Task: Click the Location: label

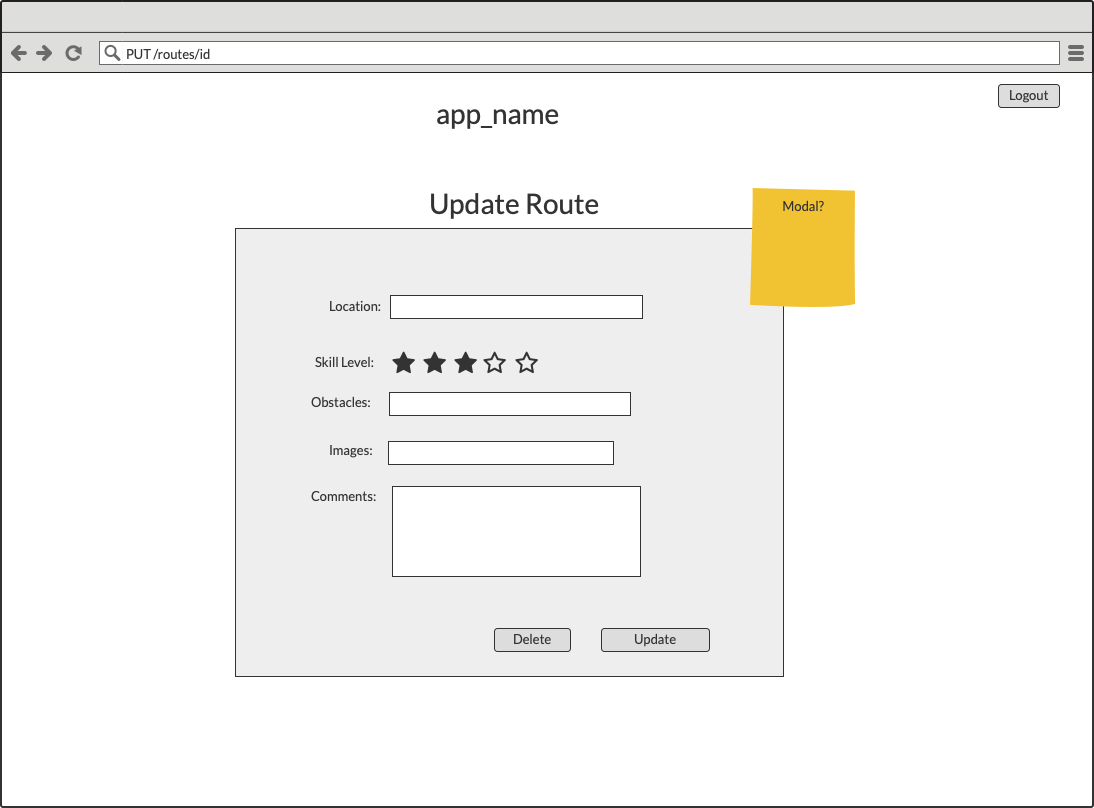Action: (355, 306)
